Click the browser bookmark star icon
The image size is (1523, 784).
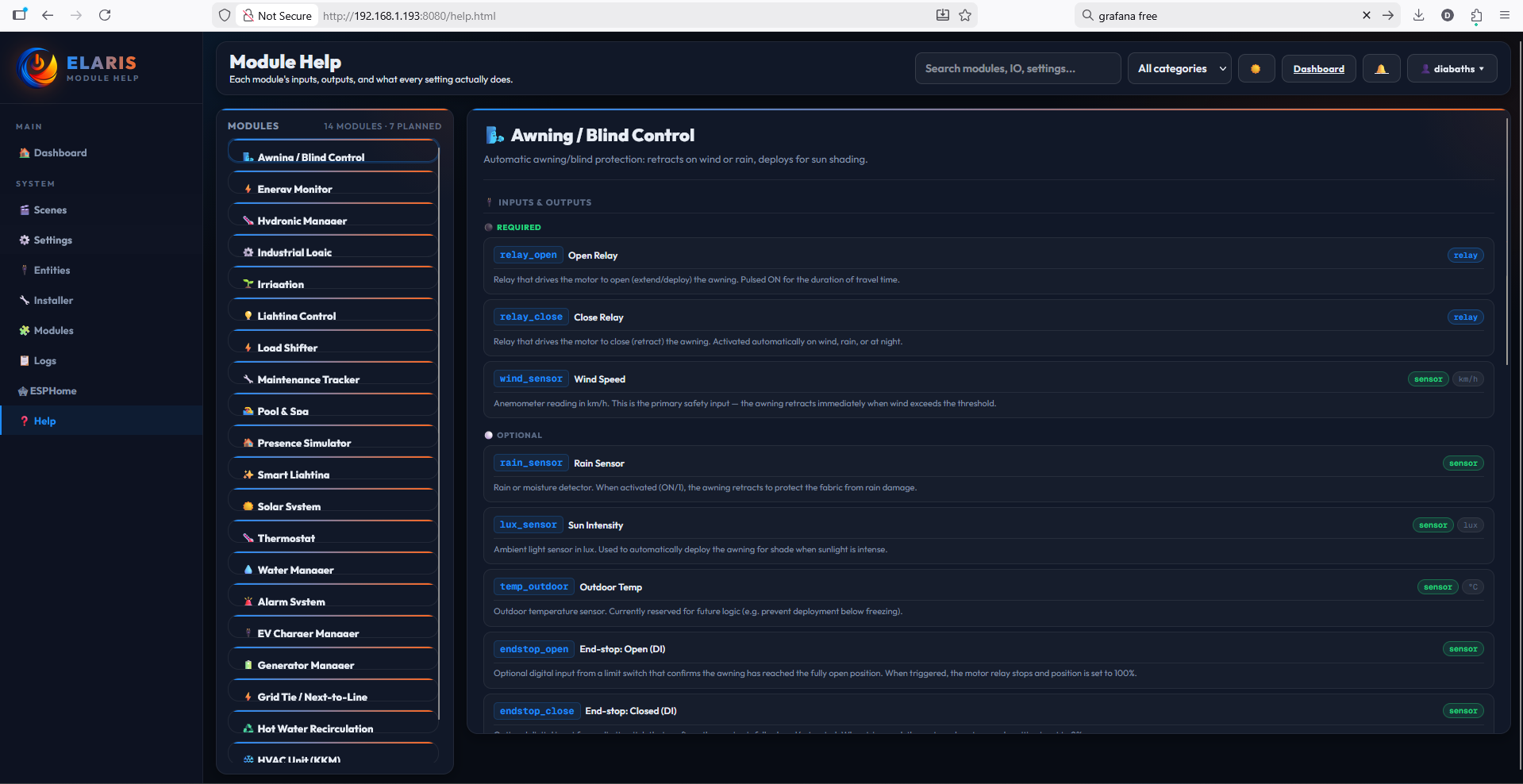[x=965, y=15]
